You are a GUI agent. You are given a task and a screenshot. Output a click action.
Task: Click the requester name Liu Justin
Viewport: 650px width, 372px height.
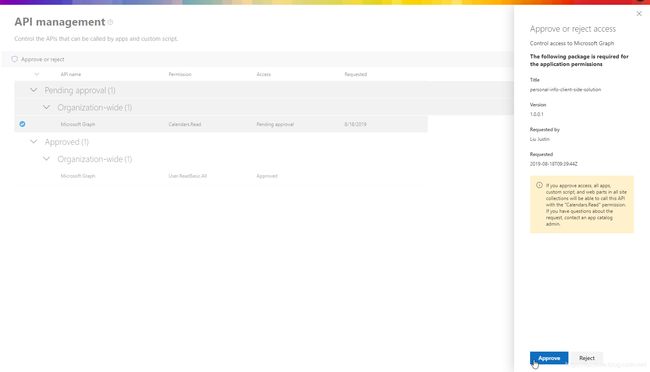point(540,139)
